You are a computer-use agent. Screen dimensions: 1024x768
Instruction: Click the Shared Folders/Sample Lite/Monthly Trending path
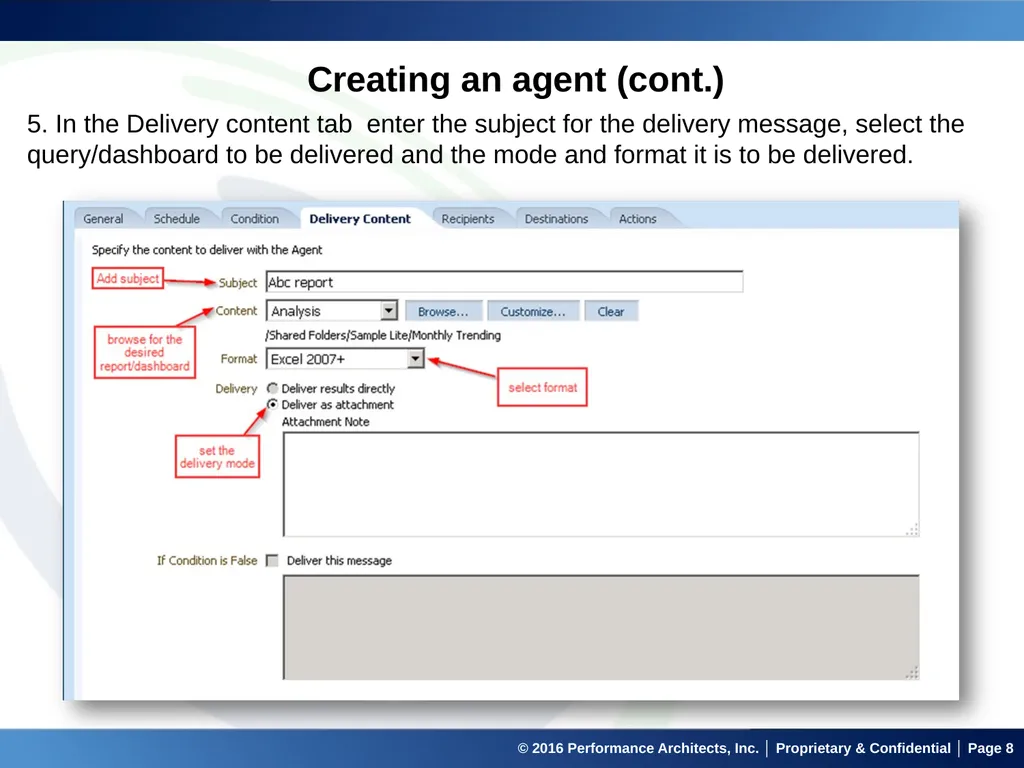383,335
